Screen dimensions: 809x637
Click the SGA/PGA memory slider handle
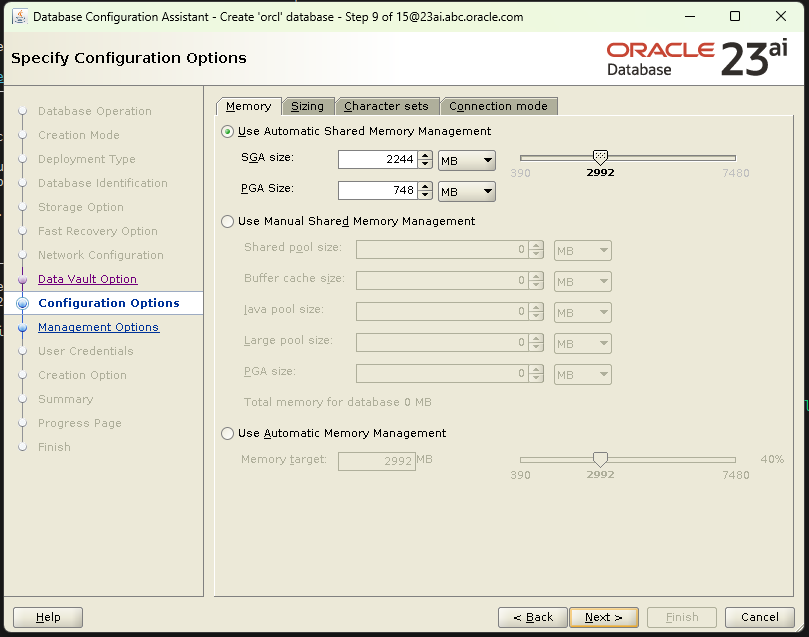(x=600, y=157)
